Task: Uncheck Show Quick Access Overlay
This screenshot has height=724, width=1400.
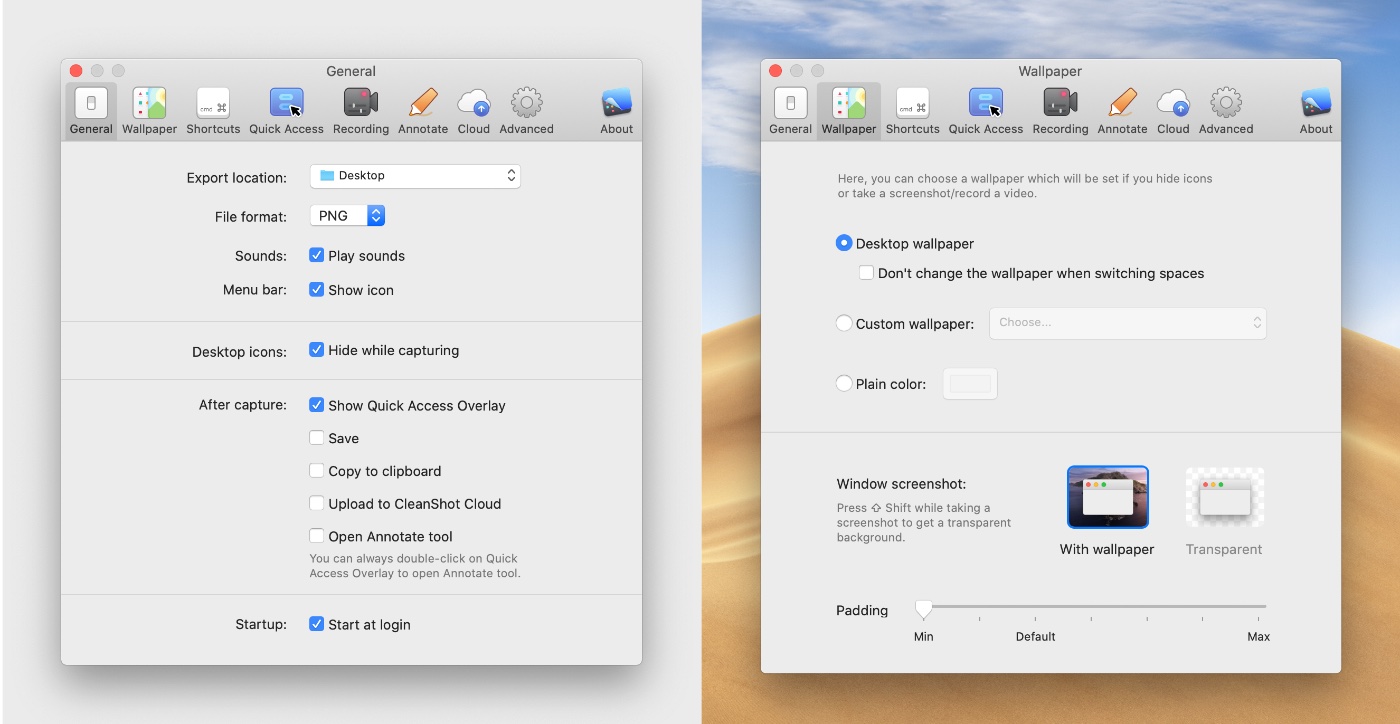Action: [317, 405]
